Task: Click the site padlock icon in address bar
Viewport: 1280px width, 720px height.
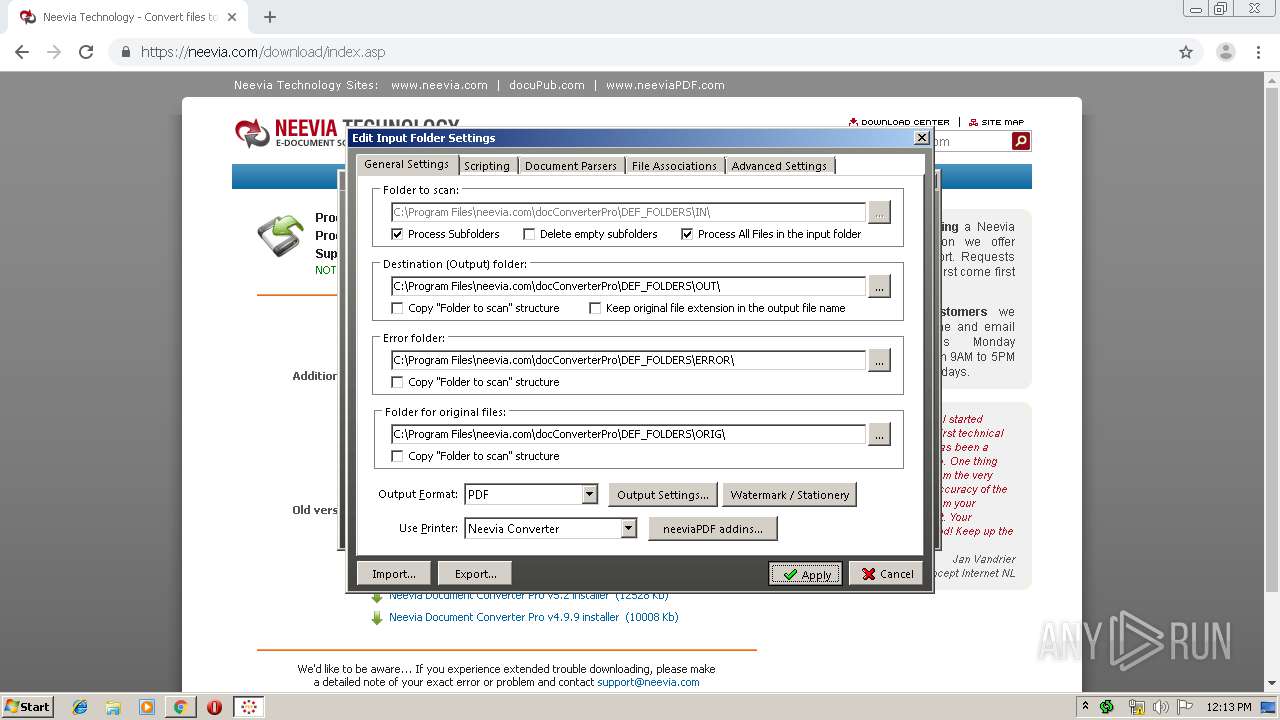Action: coord(126,52)
